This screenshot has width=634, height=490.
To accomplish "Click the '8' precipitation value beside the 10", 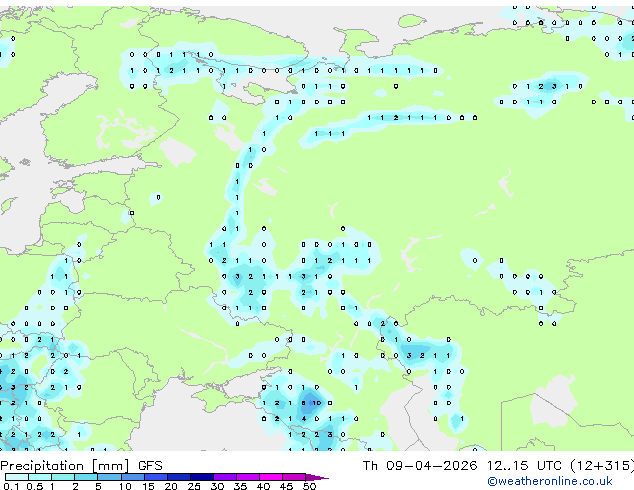I will click(x=304, y=403).
